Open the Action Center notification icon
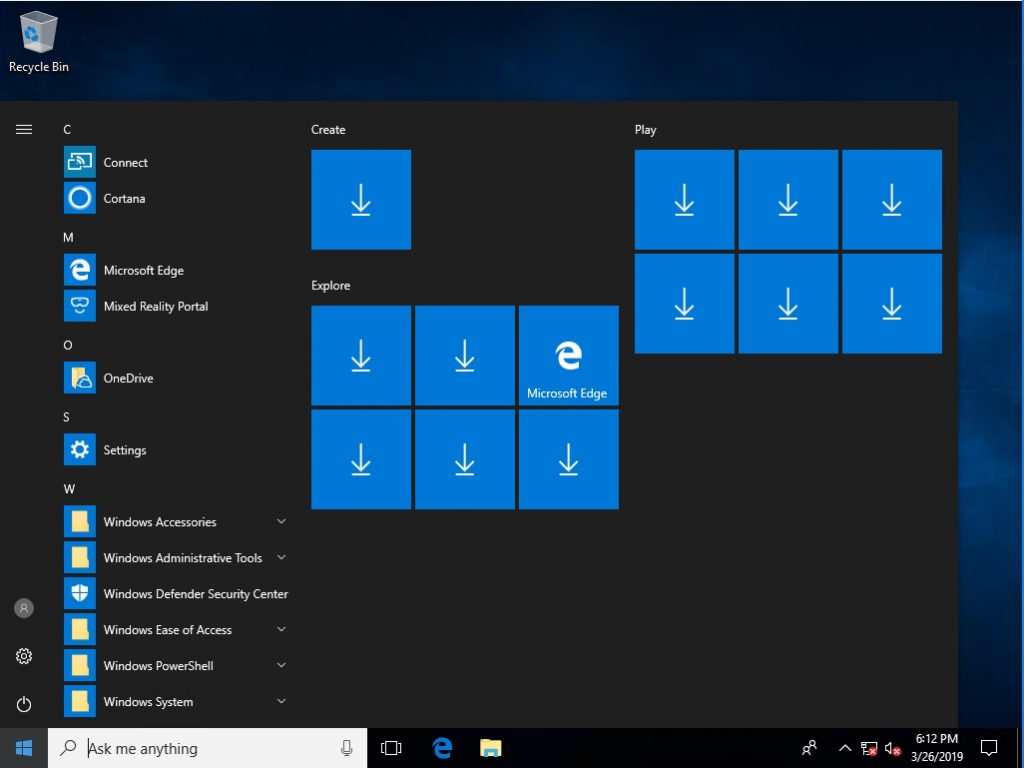Viewport: 1024px width, 768px height. (989, 748)
